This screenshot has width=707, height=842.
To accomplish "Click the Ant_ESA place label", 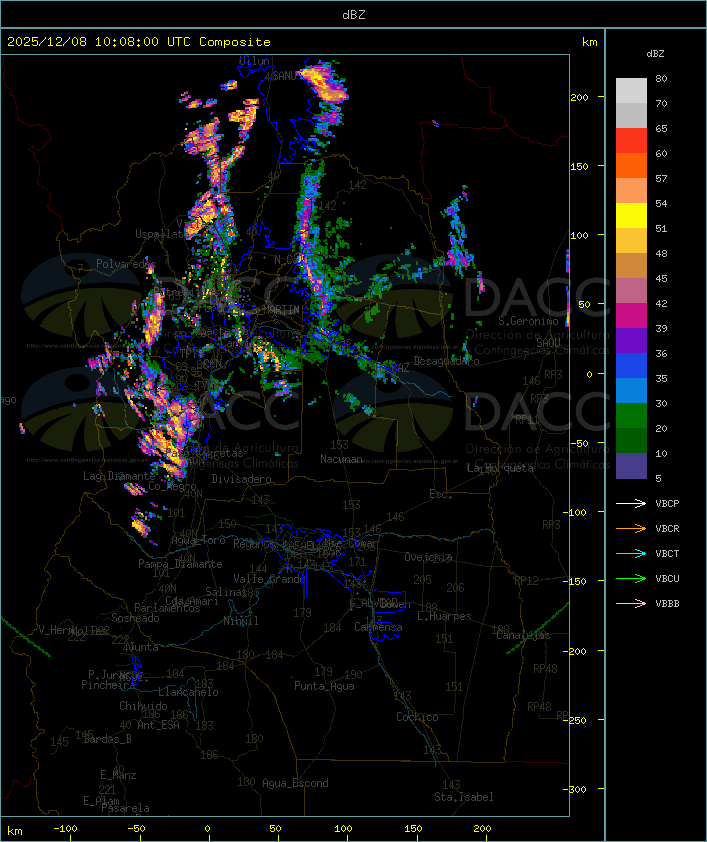I will (x=158, y=725).
